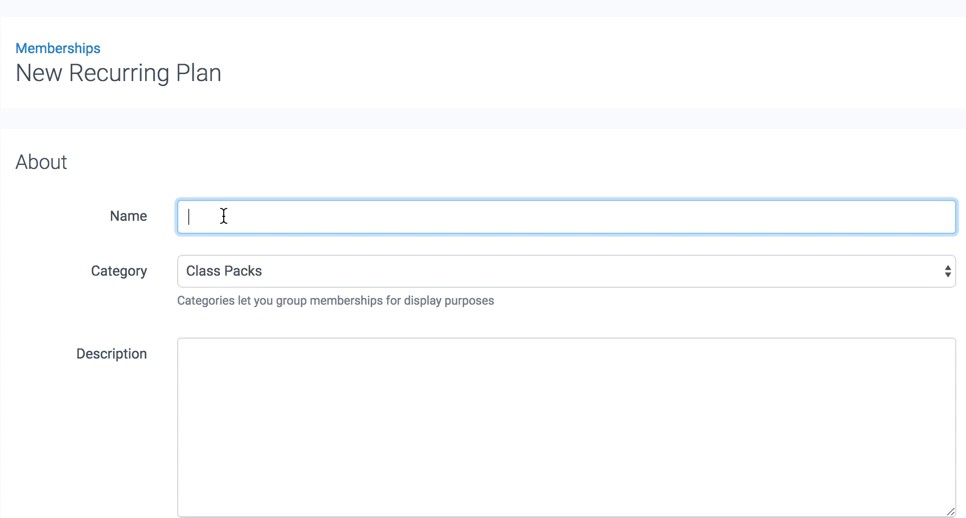The image size is (966, 518).
Task: Click the categories help text under the dropdown
Action: pos(335,300)
